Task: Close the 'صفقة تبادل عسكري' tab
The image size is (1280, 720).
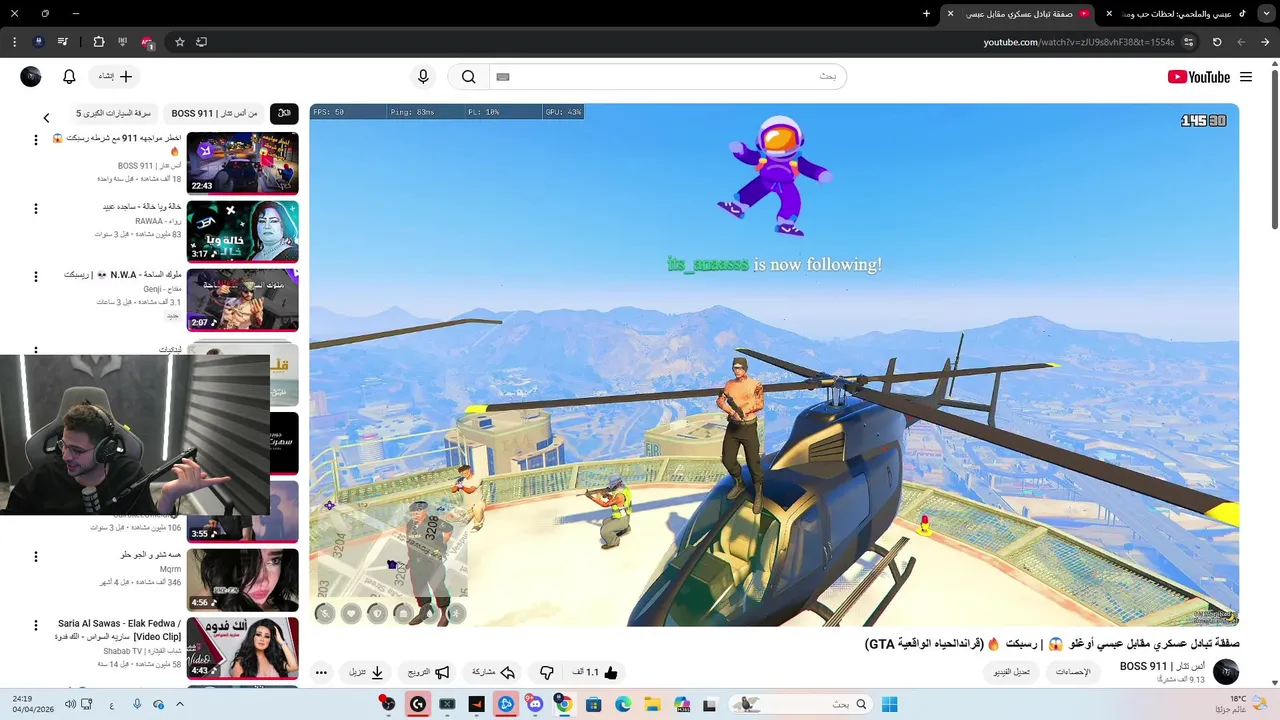Action: click(x=950, y=14)
